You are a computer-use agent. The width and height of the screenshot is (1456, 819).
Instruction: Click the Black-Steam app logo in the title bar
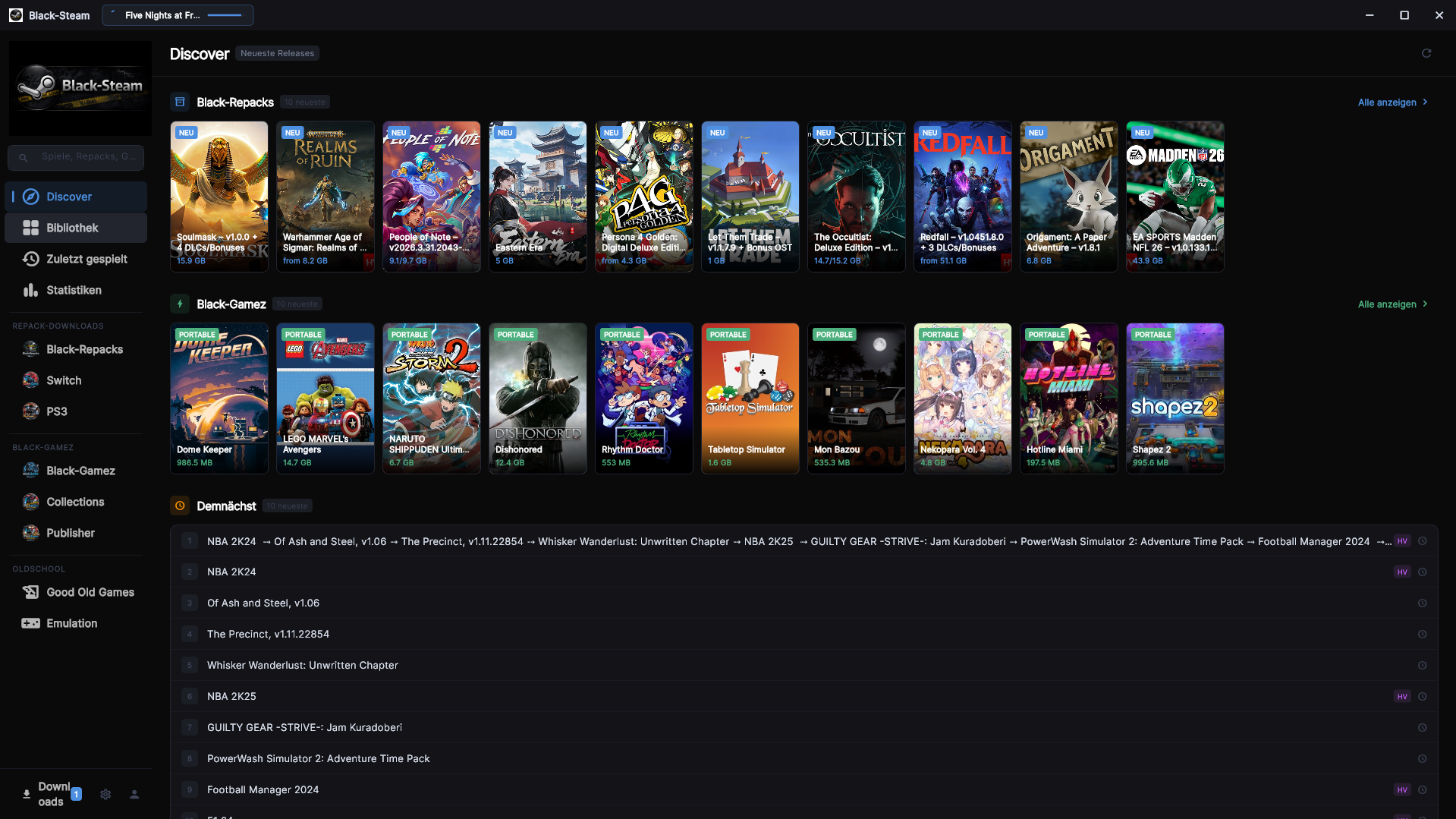[x=16, y=15]
